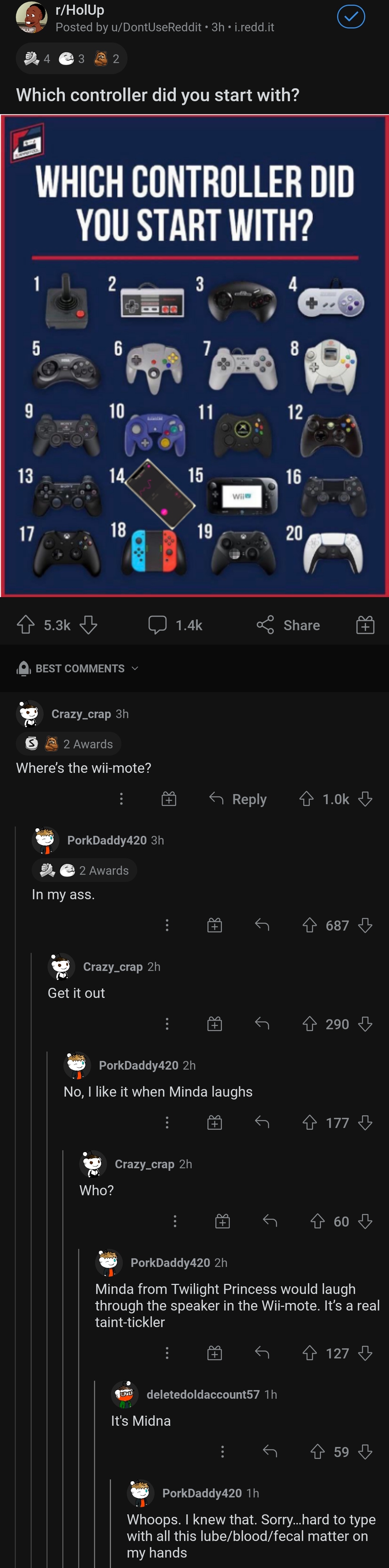Upvote the main post
The width and height of the screenshot is (389, 1568).
click(26, 624)
